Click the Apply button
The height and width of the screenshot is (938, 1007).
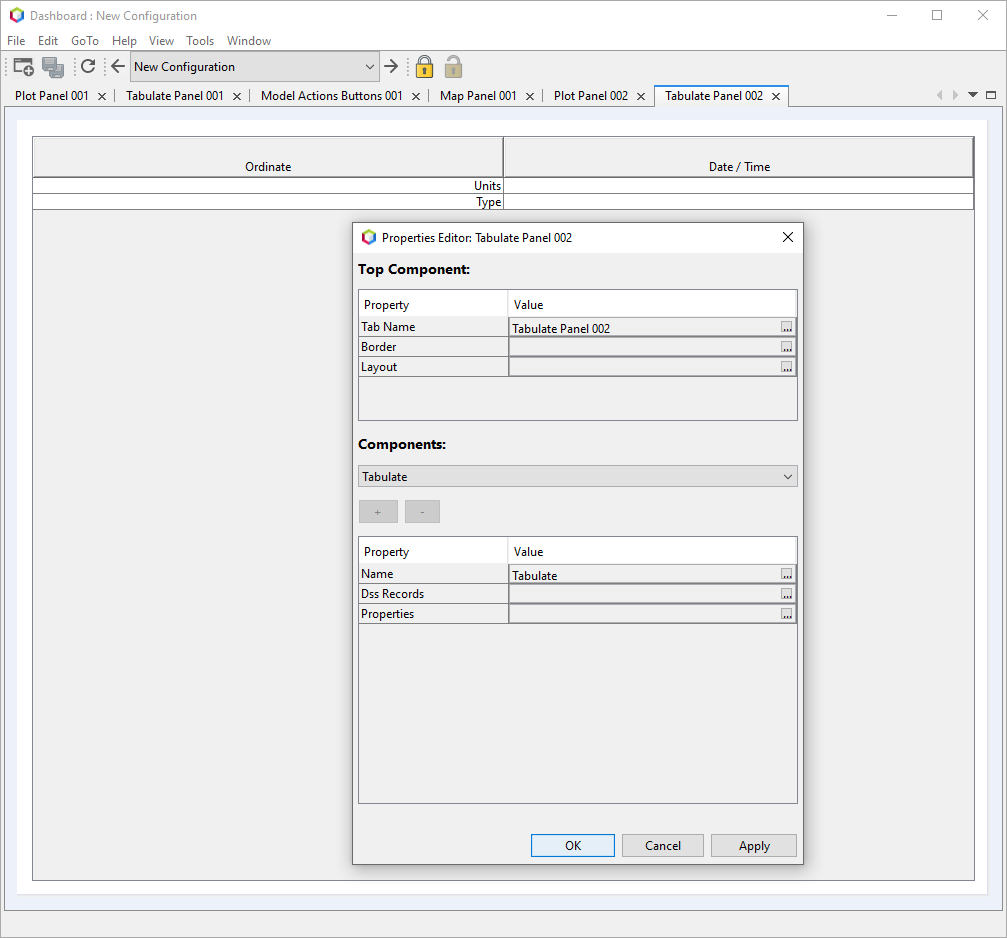[x=753, y=845]
